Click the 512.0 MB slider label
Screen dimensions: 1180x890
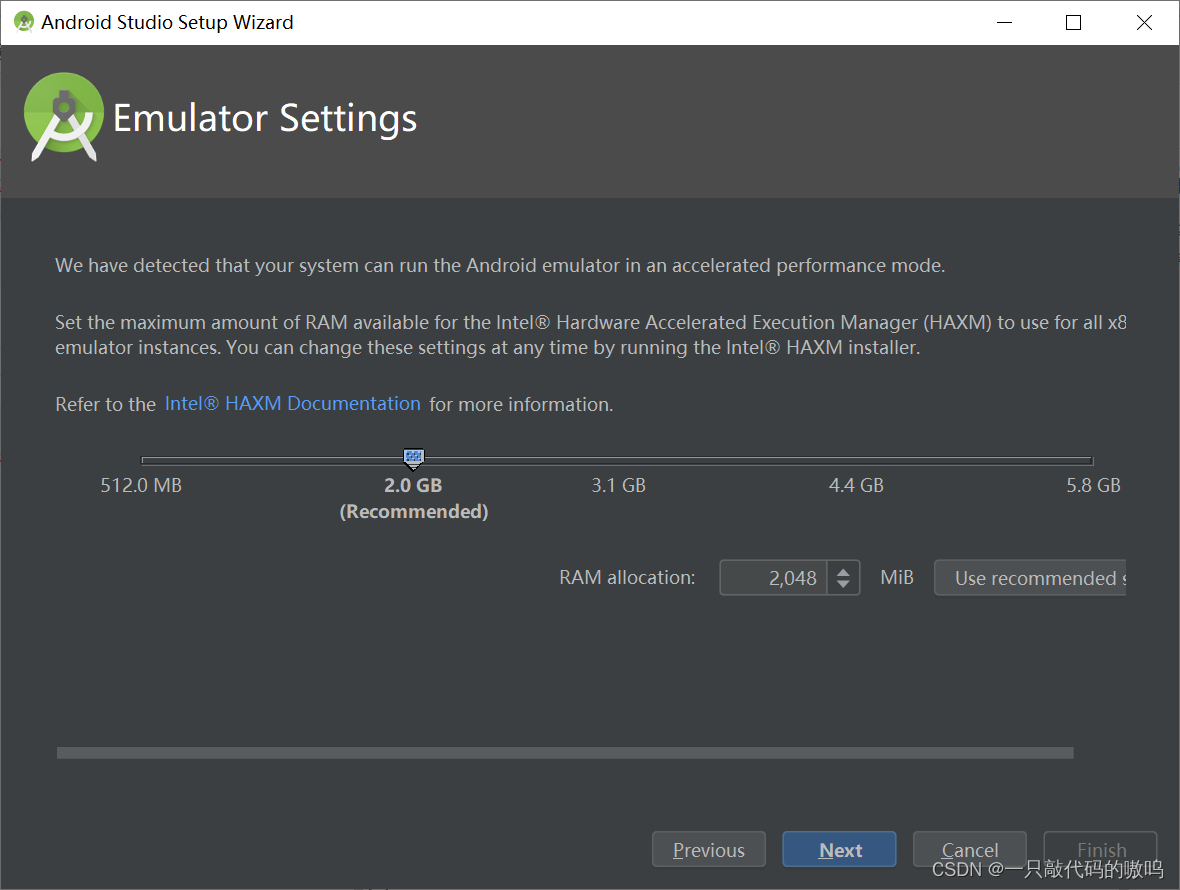pyautogui.click(x=141, y=485)
